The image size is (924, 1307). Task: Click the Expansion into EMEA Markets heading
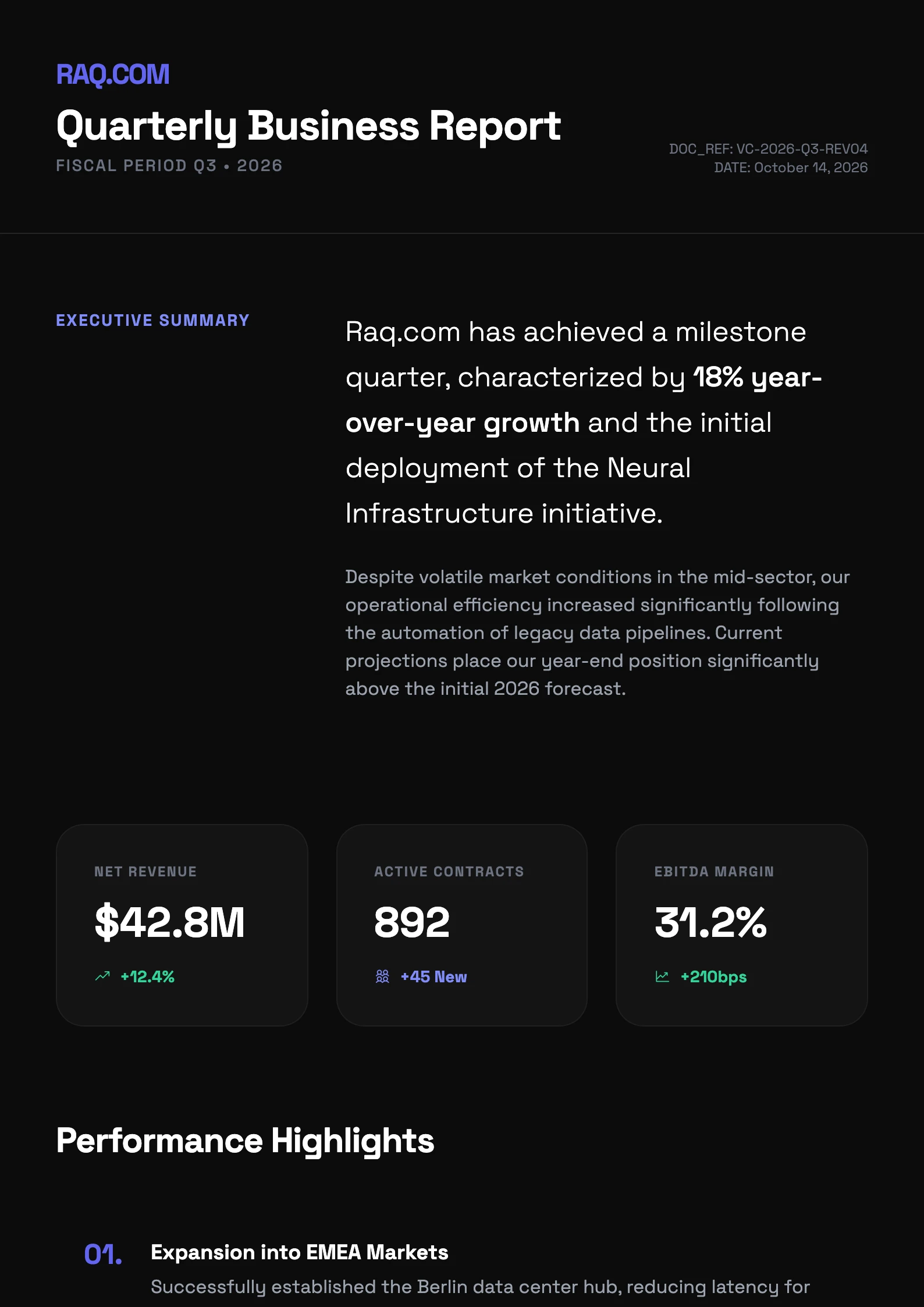pos(299,1252)
